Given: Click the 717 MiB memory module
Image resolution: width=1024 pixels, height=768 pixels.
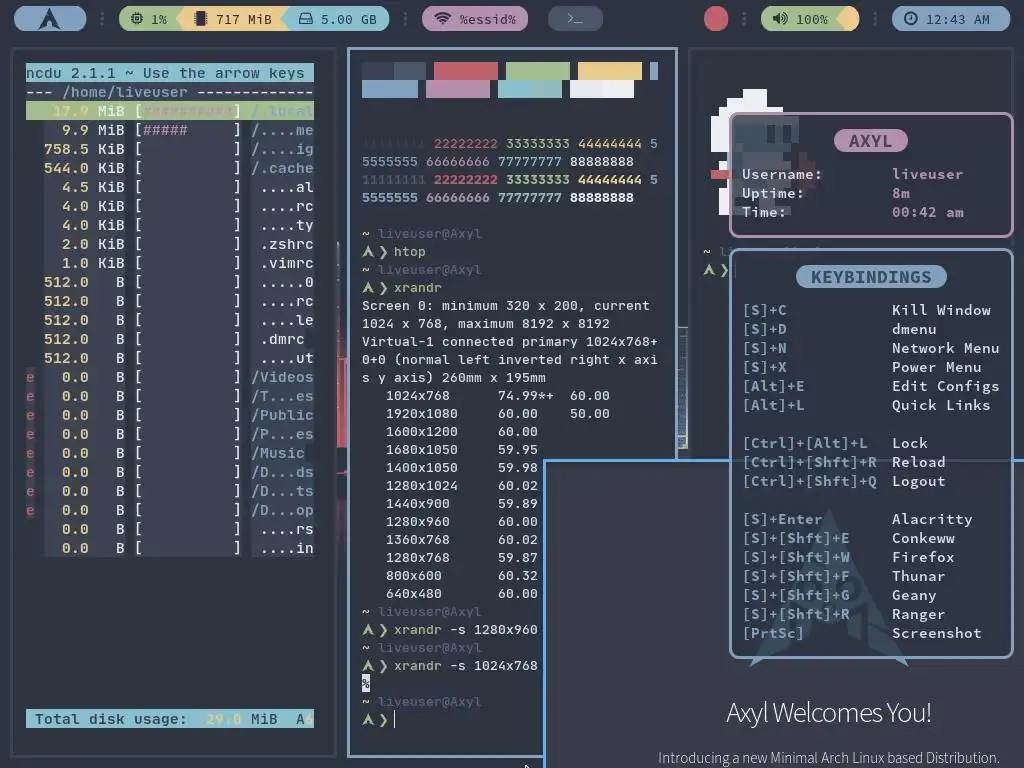Looking at the screenshot, I should tap(233, 19).
